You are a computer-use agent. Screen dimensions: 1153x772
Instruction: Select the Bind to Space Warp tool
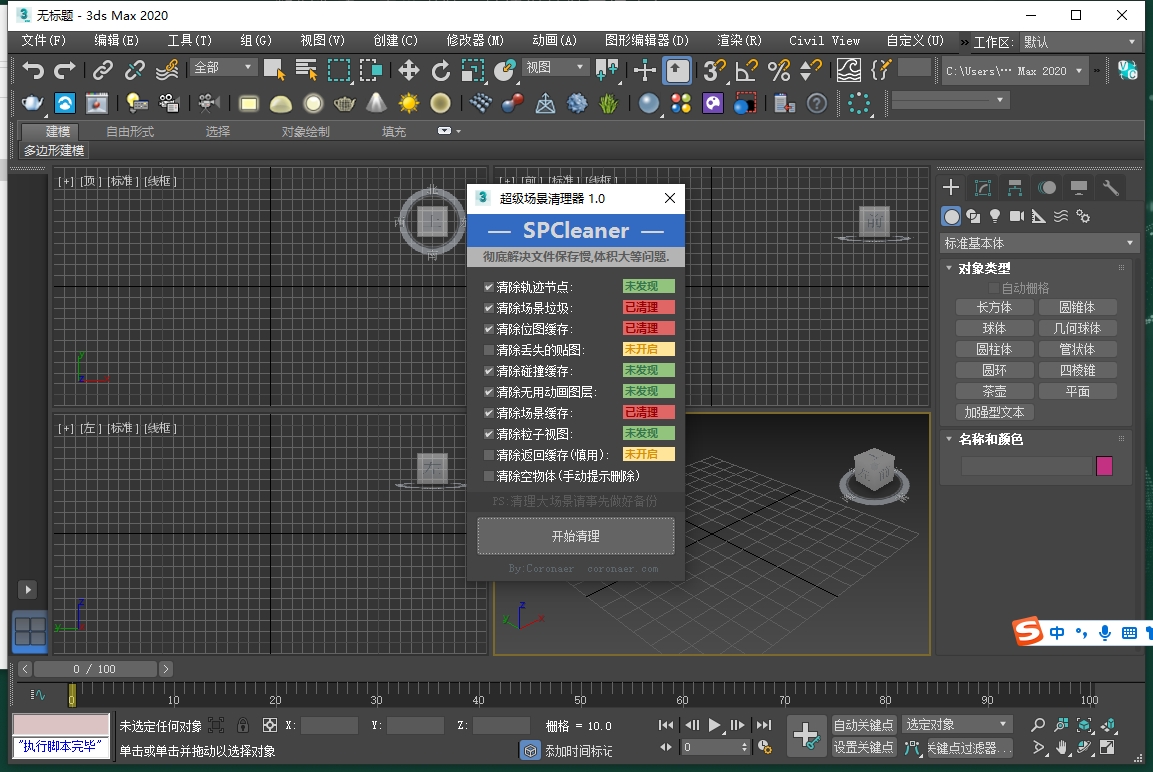167,70
